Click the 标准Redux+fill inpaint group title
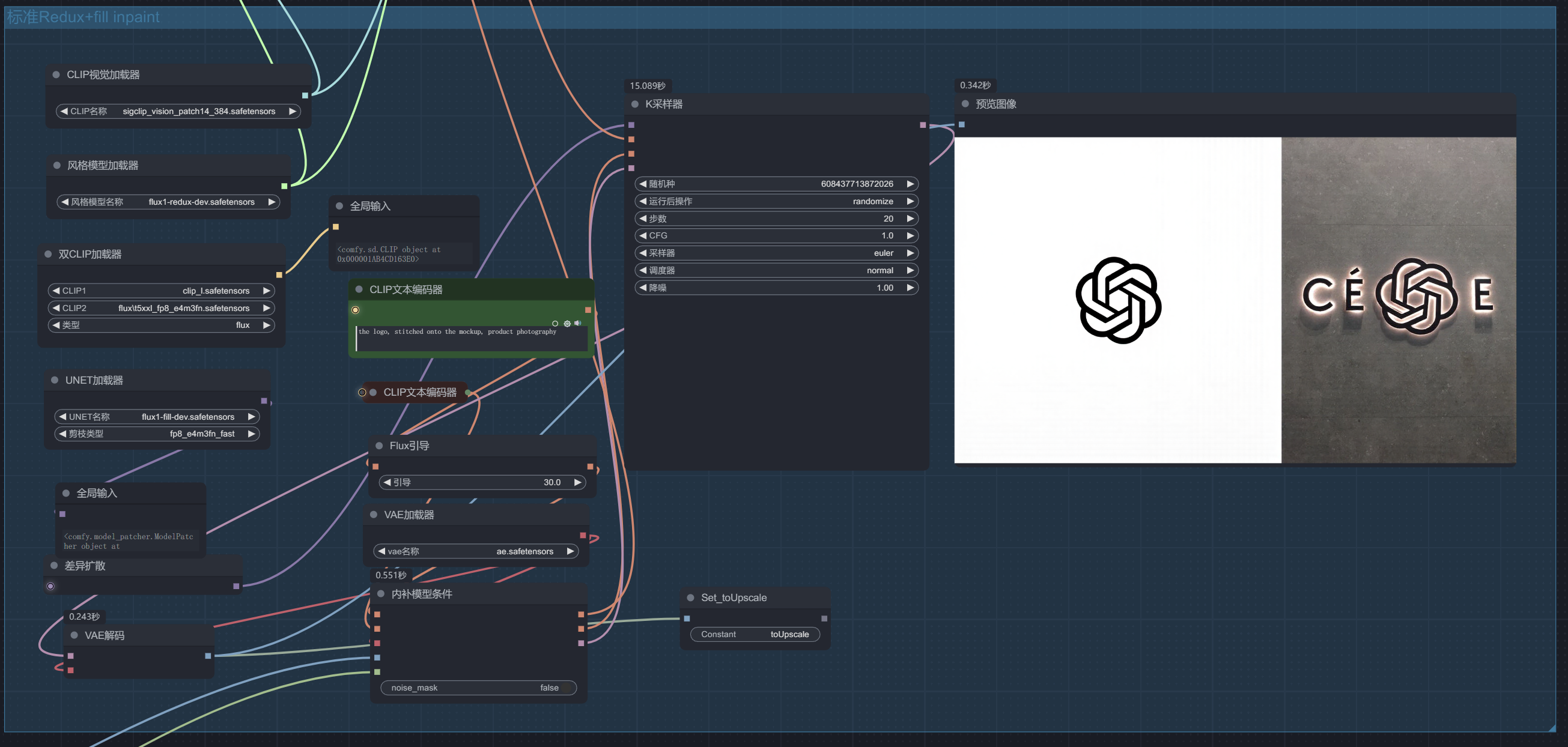The height and width of the screenshot is (747, 1568). tap(84, 17)
